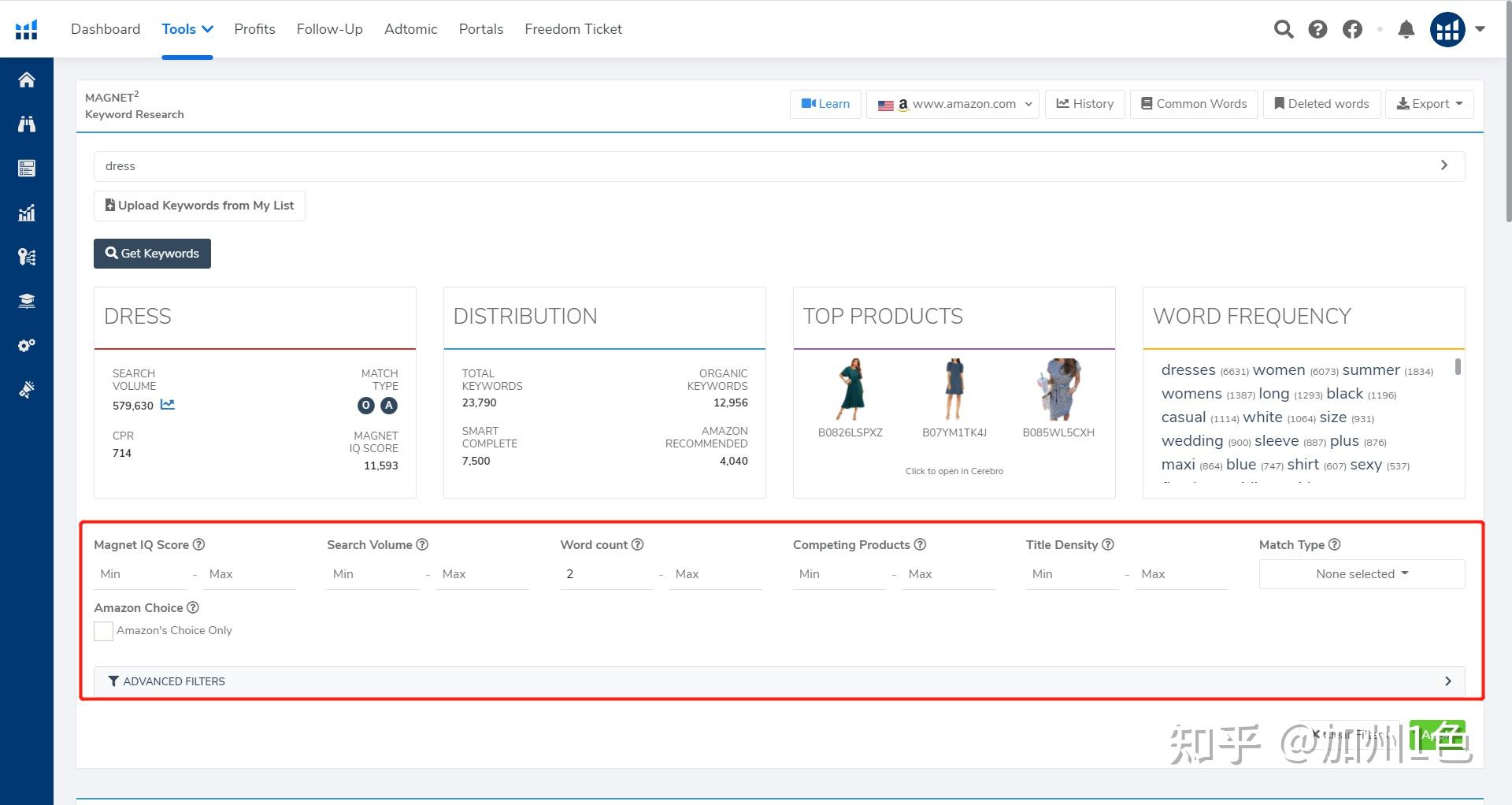The height and width of the screenshot is (805, 1512).
Task: Go to Profits
Action: click(x=254, y=29)
